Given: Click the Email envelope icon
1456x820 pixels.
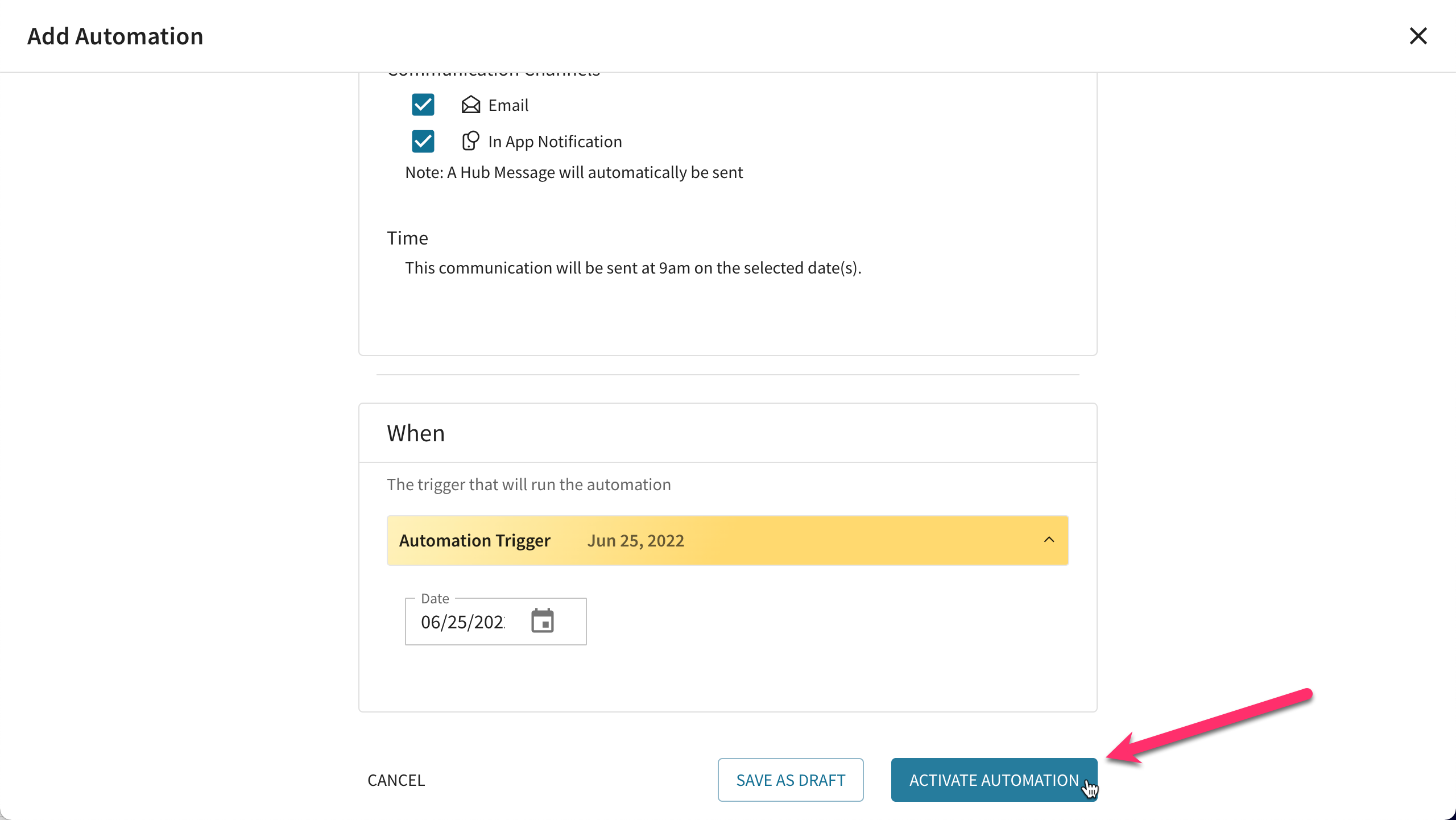Looking at the screenshot, I should click(x=471, y=105).
